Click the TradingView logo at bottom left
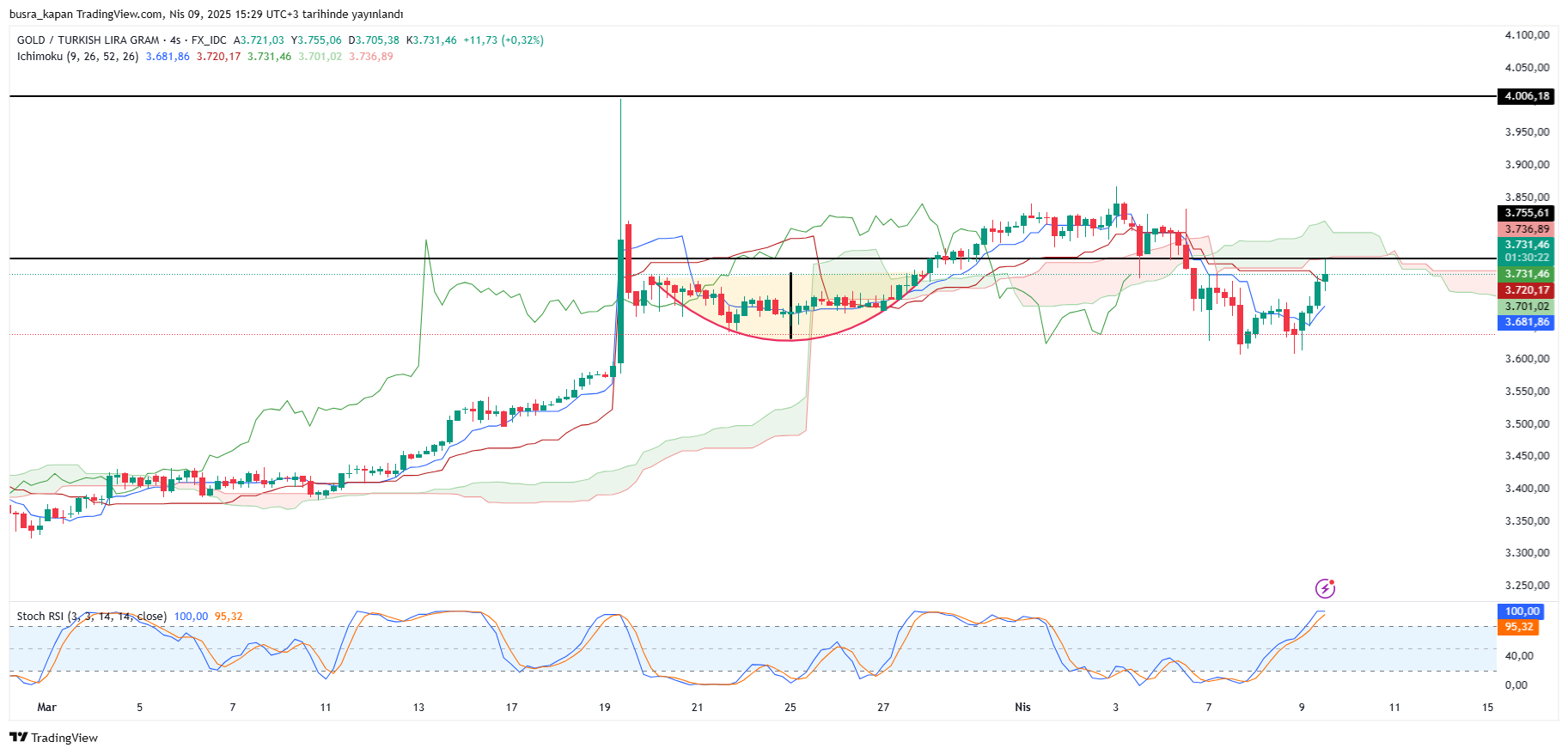This screenshot has height=754, width=1568. click(53, 738)
